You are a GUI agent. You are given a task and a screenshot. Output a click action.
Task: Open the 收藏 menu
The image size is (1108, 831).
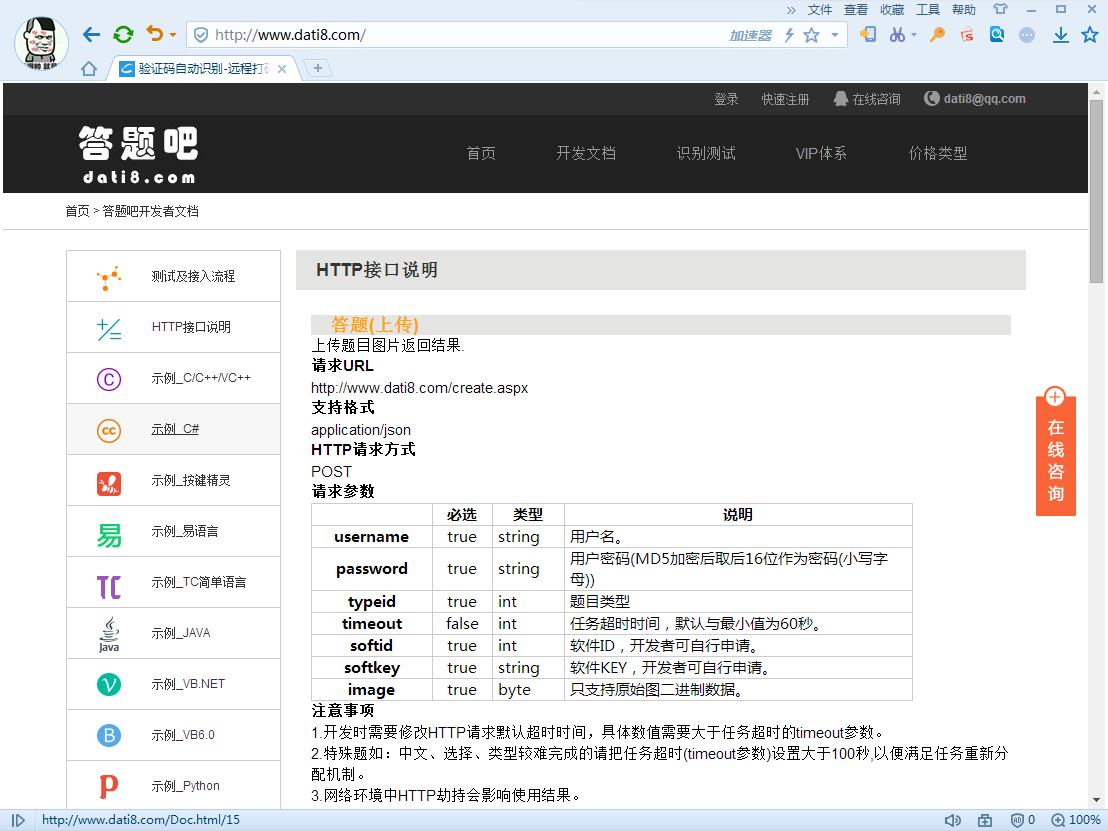pos(892,10)
